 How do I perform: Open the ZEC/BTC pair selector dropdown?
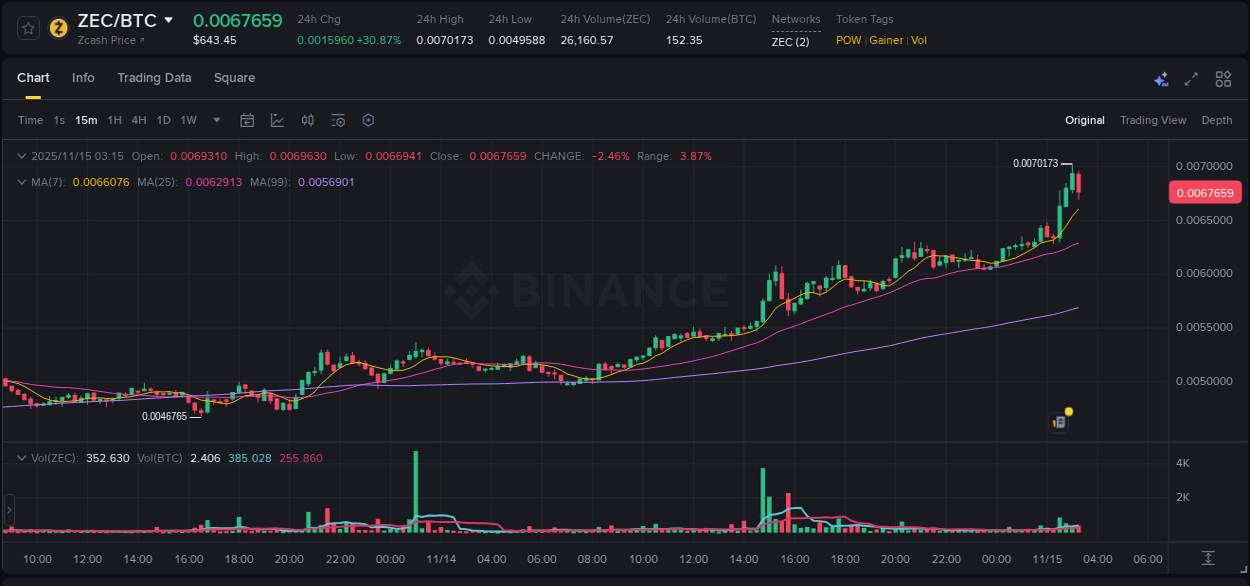tap(168, 19)
